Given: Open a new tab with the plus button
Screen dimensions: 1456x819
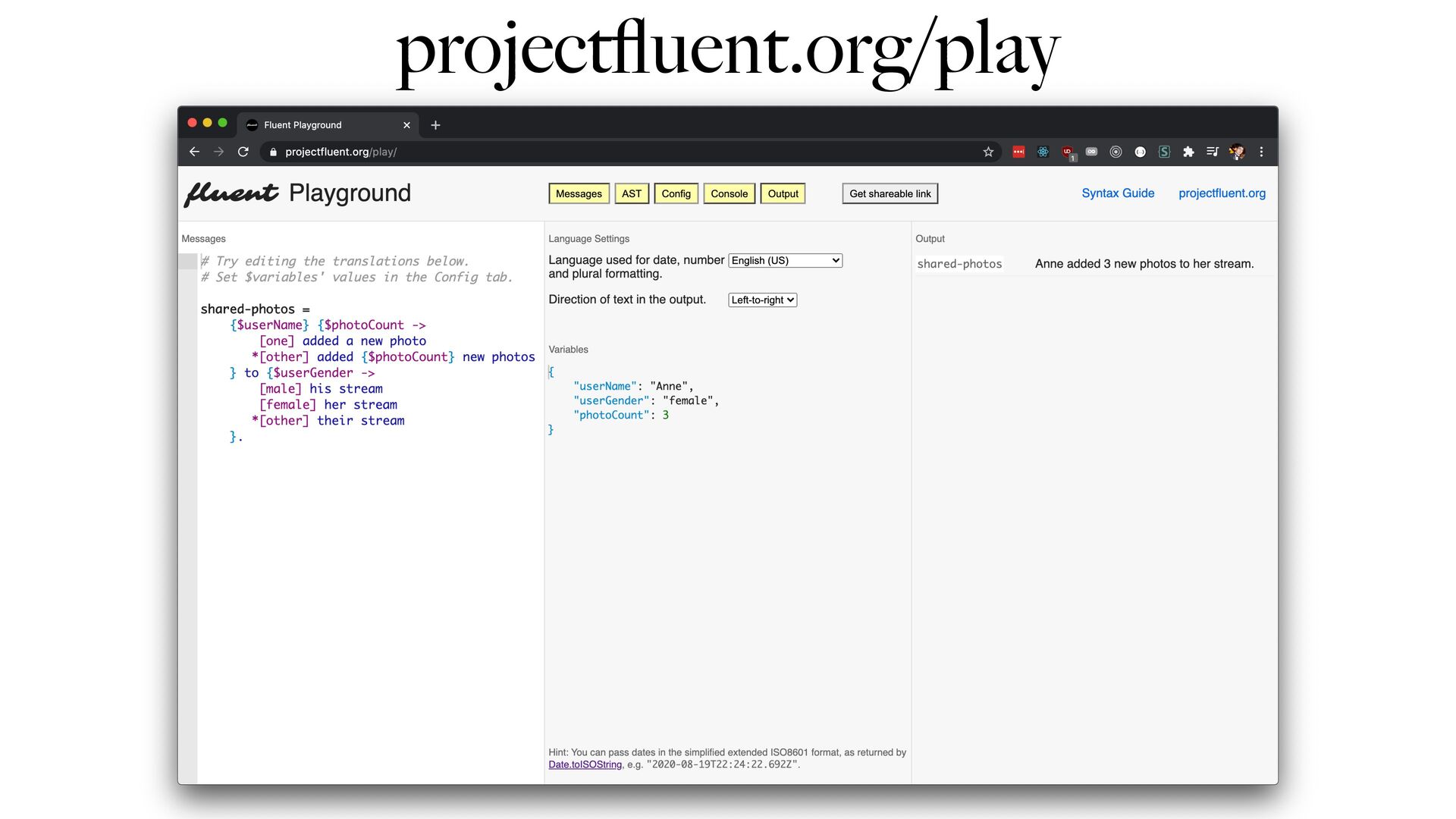Looking at the screenshot, I should coord(435,125).
